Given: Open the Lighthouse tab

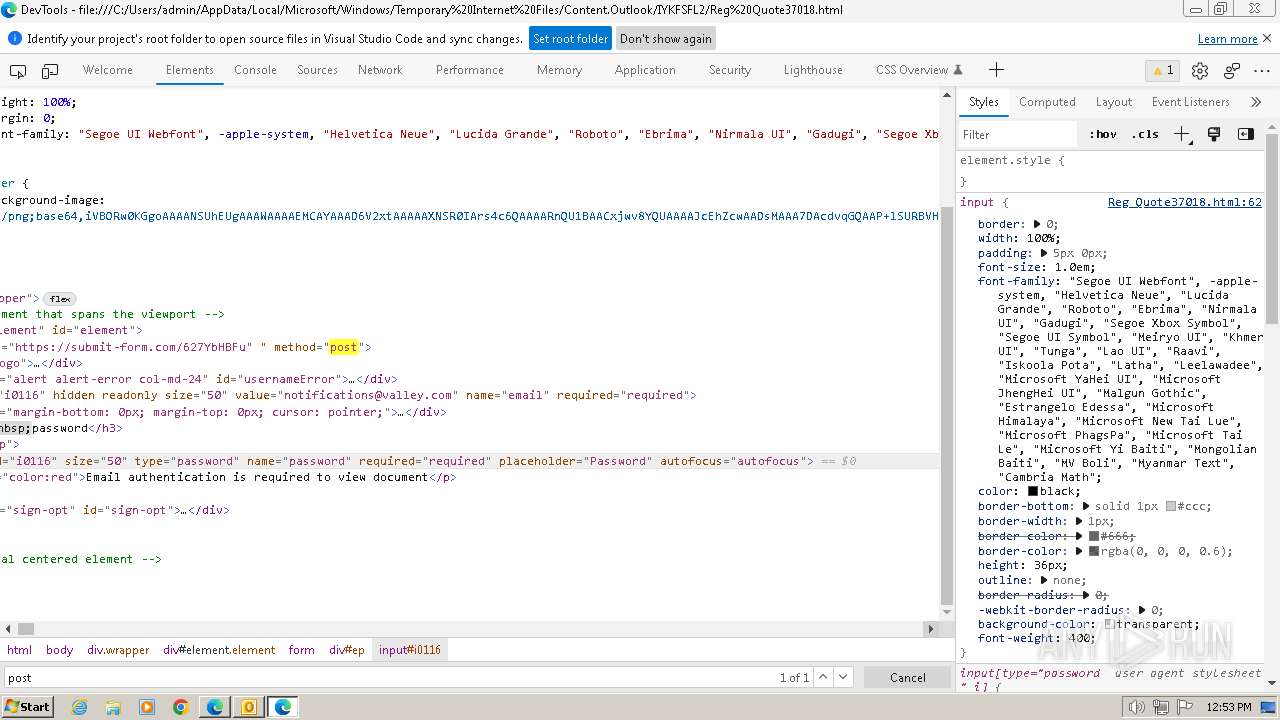Looking at the screenshot, I should 813,70.
